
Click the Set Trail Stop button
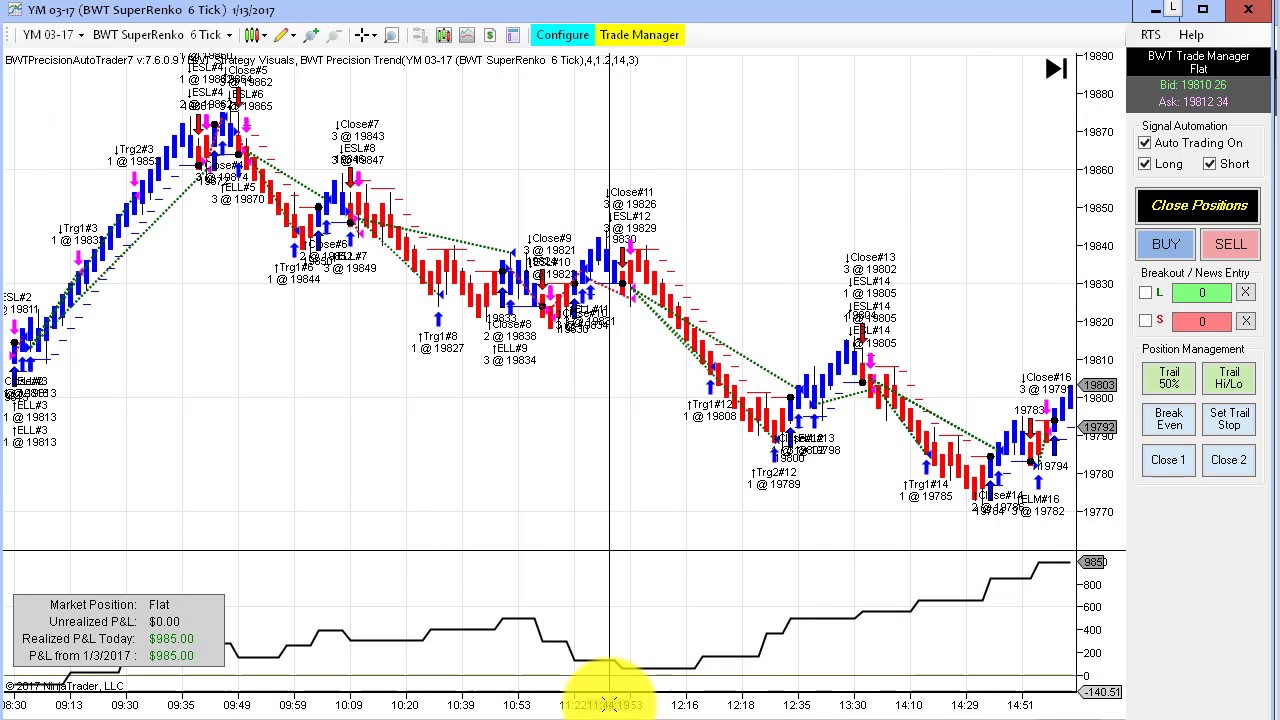1229,419
